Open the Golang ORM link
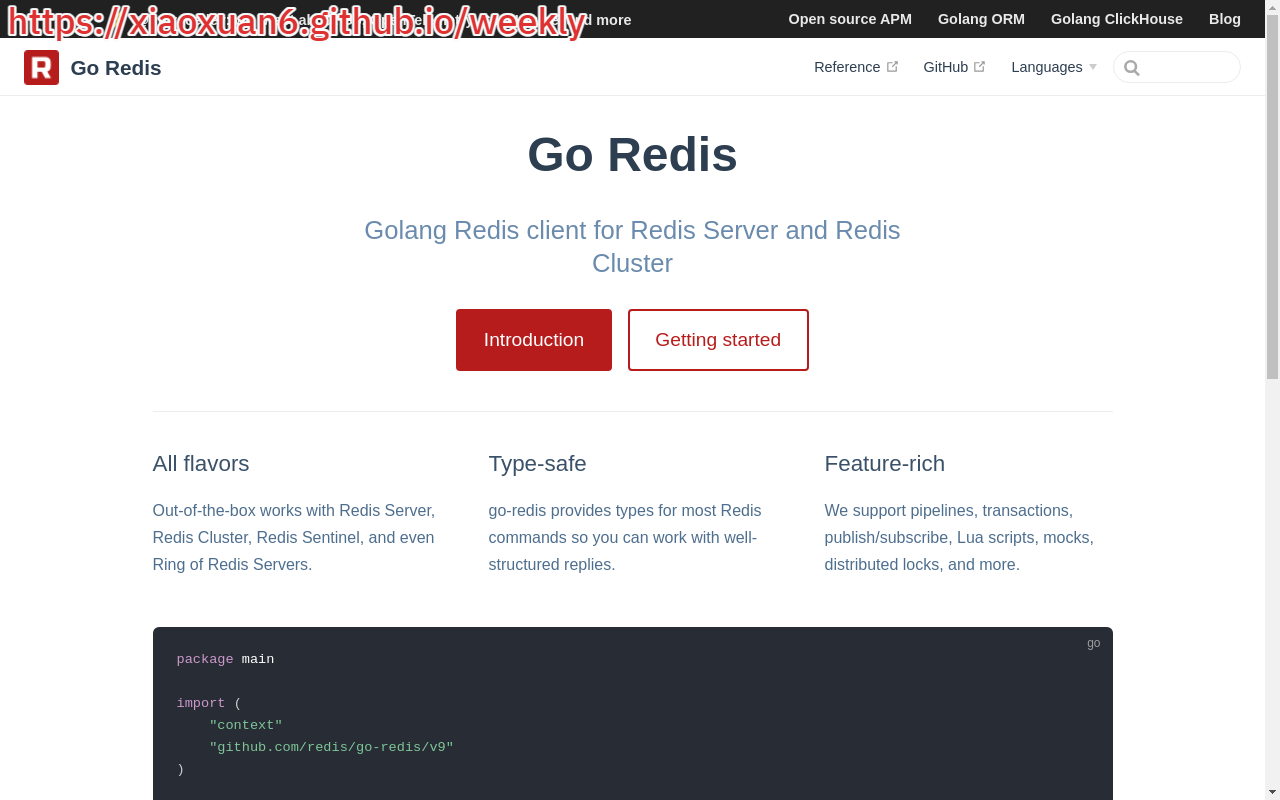Screen dimensions: 1280x800 tap(981, 19)
